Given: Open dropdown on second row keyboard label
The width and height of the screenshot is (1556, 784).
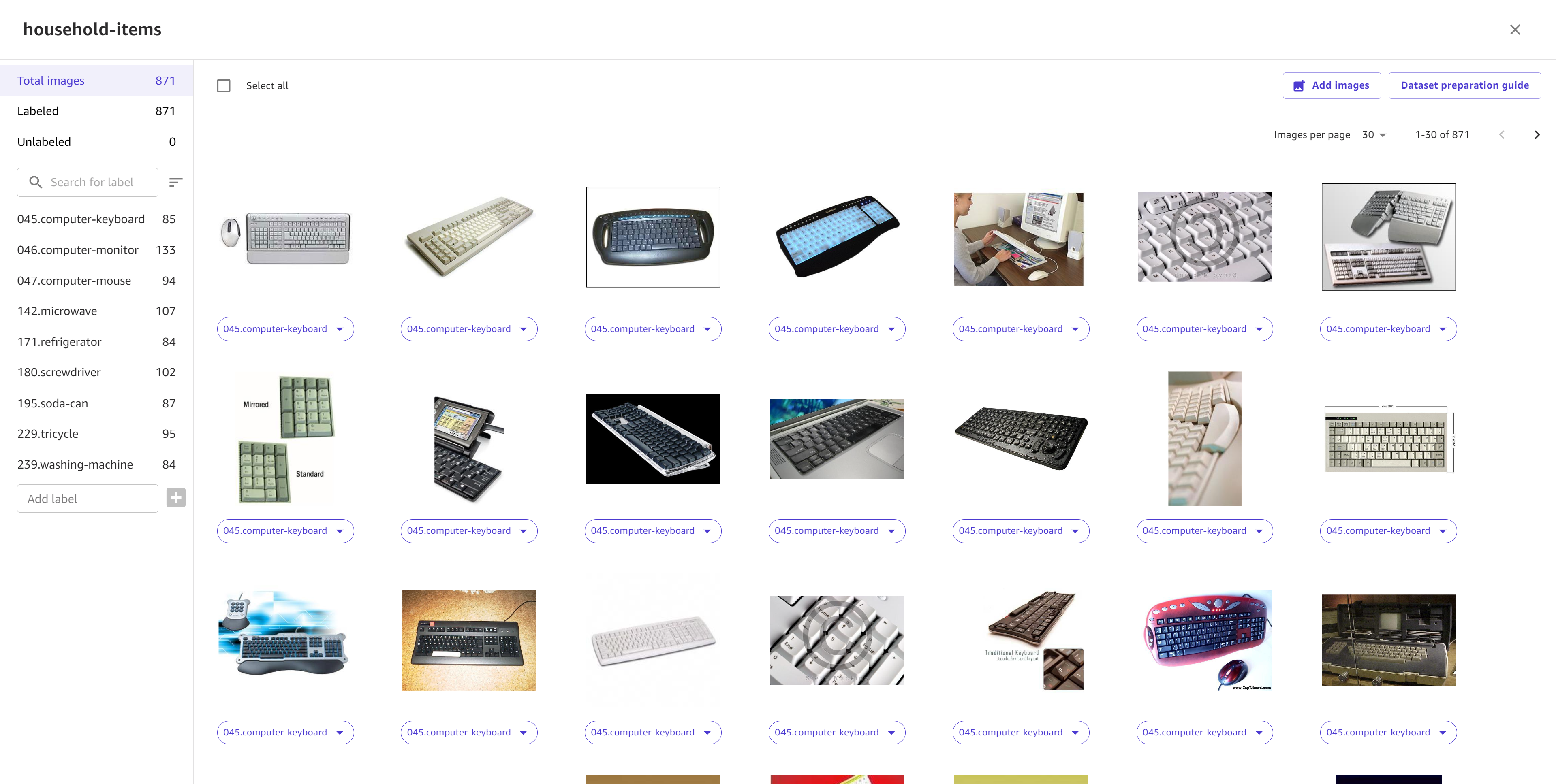Looking at the screenshot, I should click(341, 530).
